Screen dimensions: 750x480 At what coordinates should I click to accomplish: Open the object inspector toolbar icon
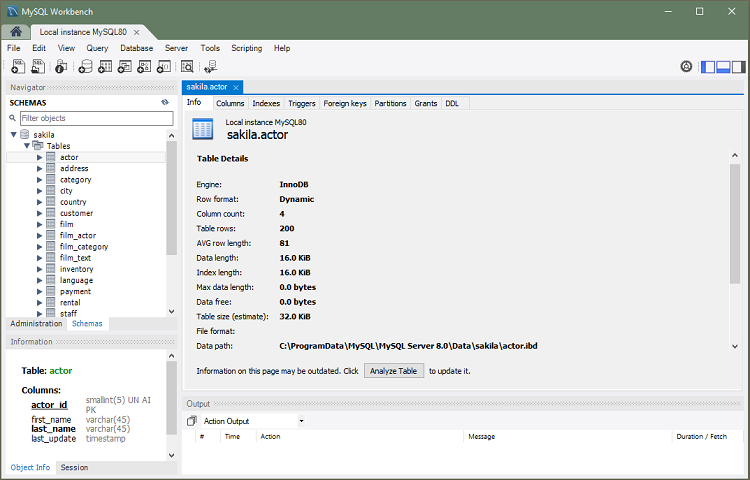tap(61, 67)
